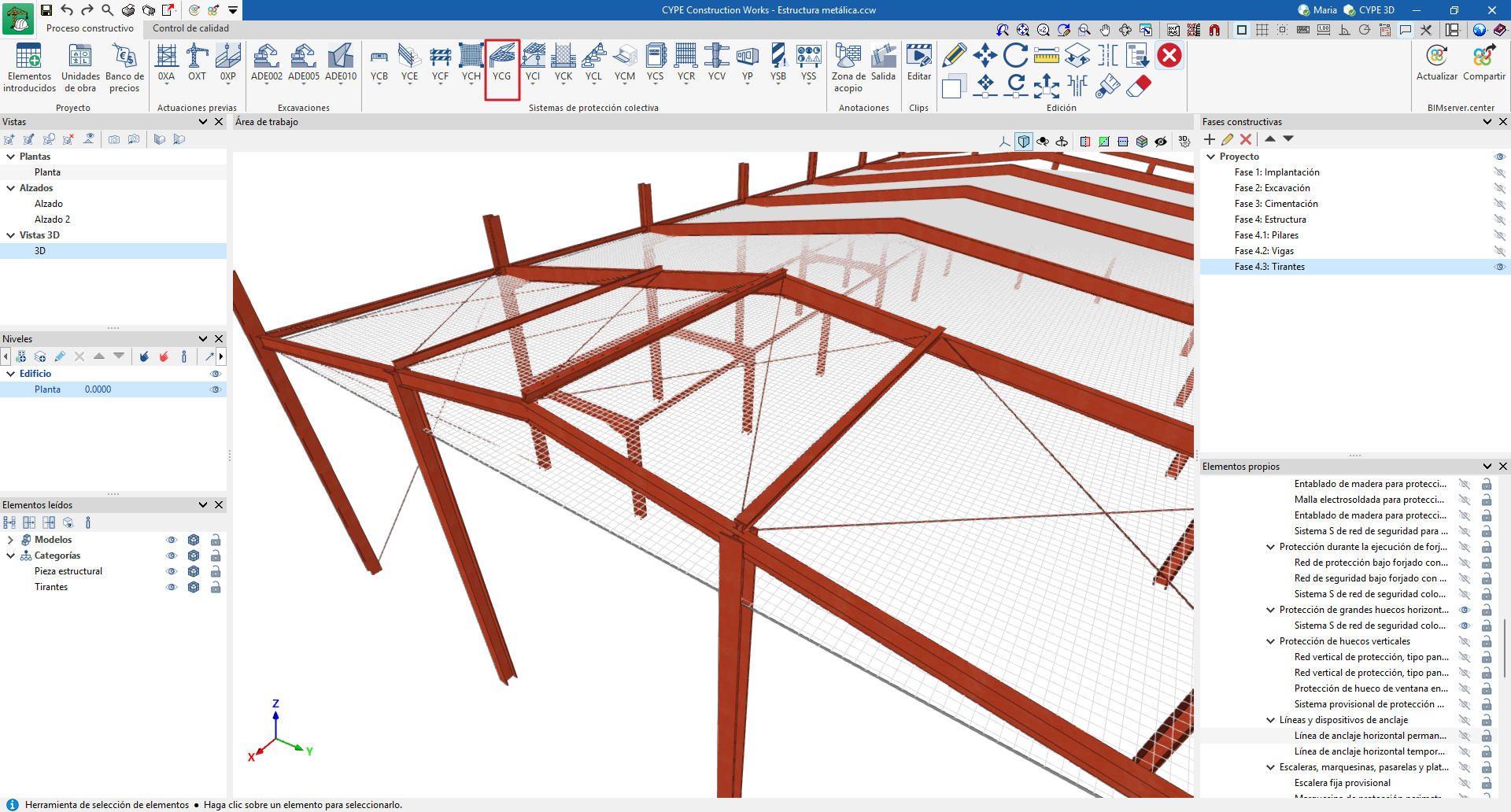Choose the ADE010 excavation tool

click(341, 63)
